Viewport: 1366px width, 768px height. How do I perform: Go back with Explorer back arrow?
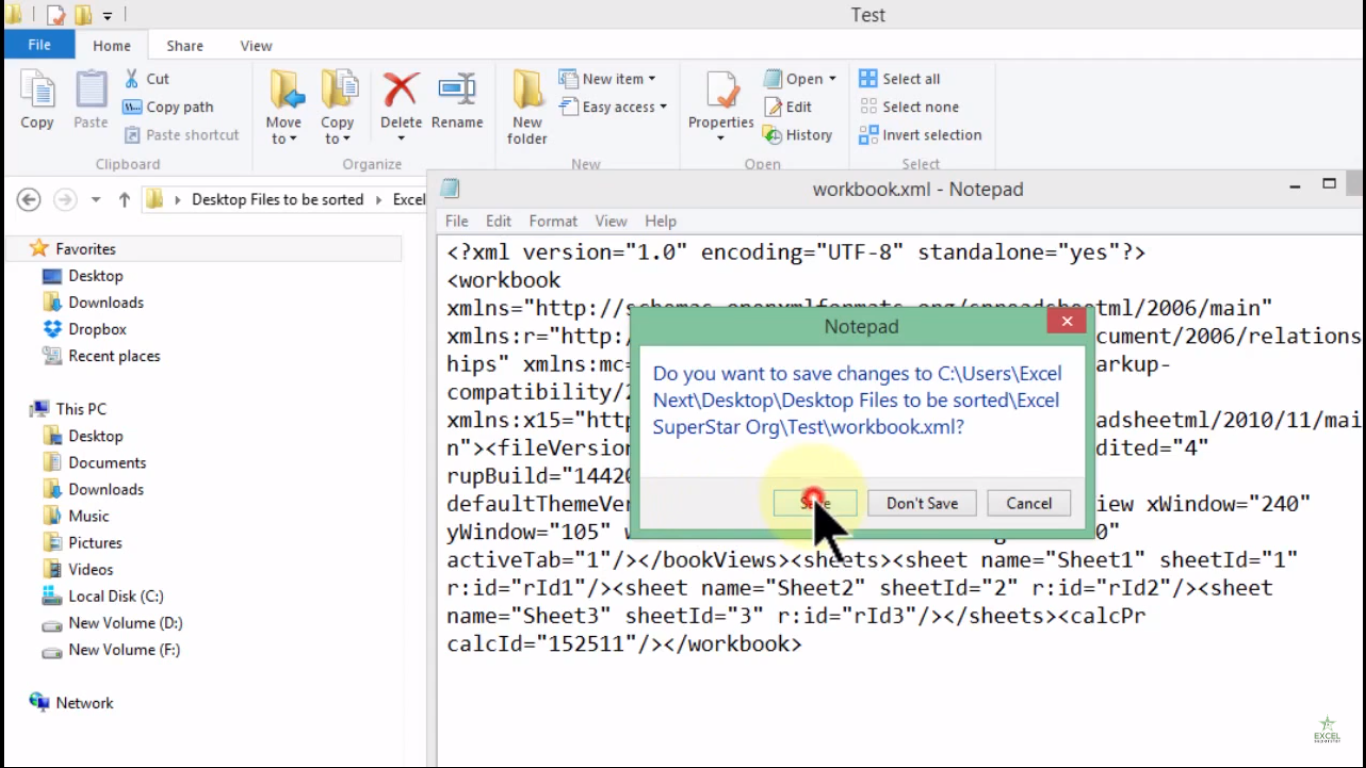[x=29, y=200]
